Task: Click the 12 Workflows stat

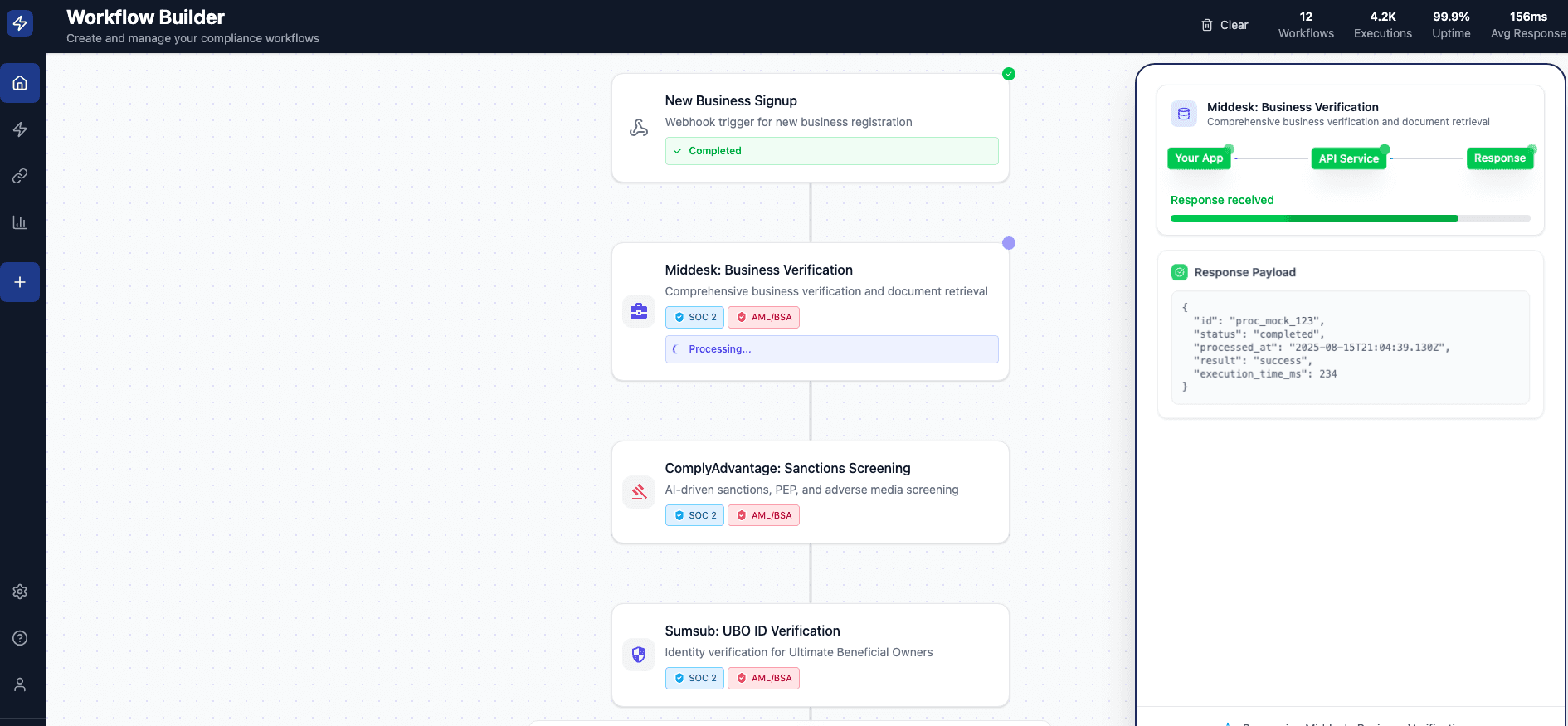Action: (1306, 25)
